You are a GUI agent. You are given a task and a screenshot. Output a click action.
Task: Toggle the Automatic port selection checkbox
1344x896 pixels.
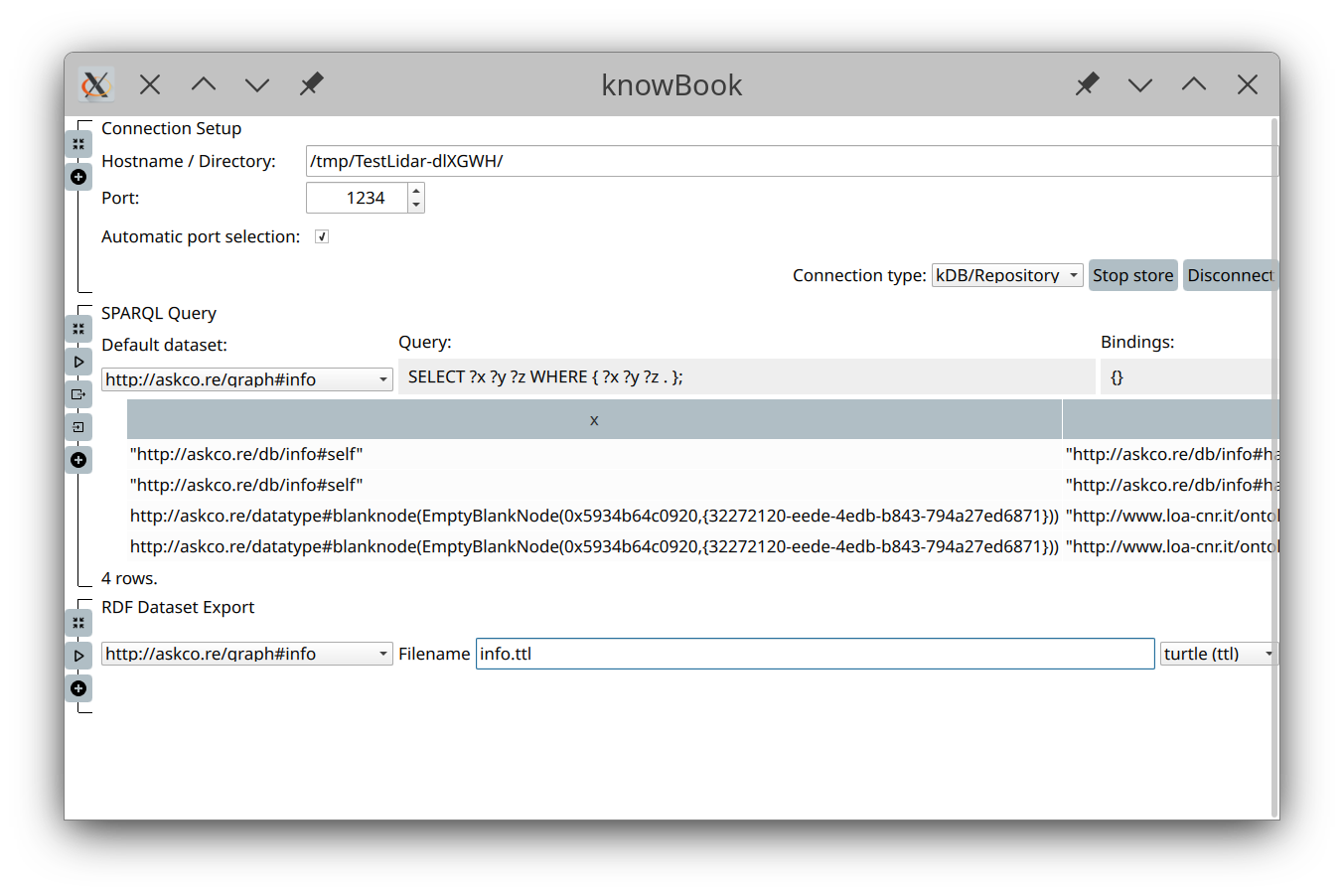click(321, 235)
